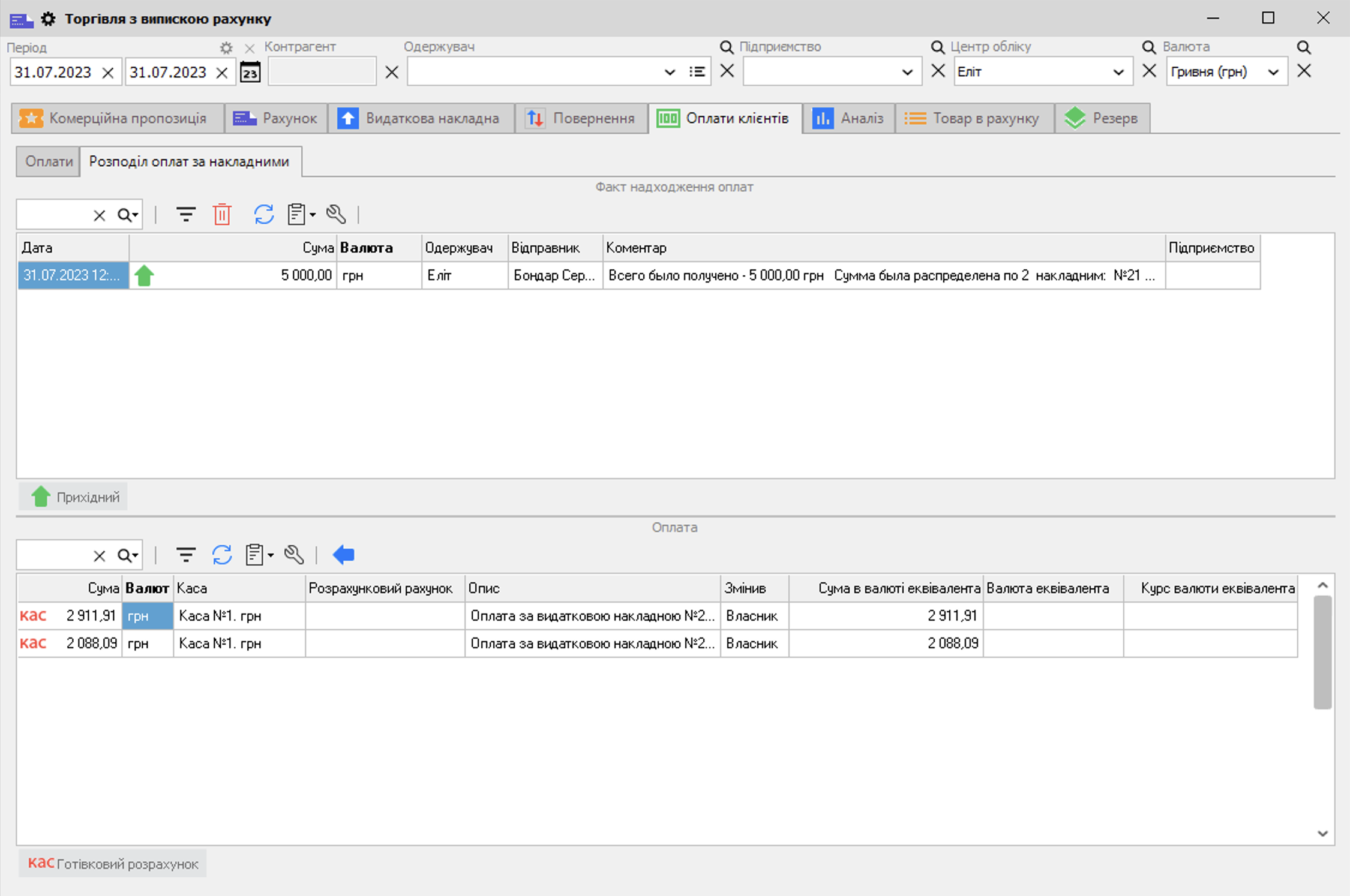
Task: Clear the Контрагент field with X
Action: pos(392,73)
